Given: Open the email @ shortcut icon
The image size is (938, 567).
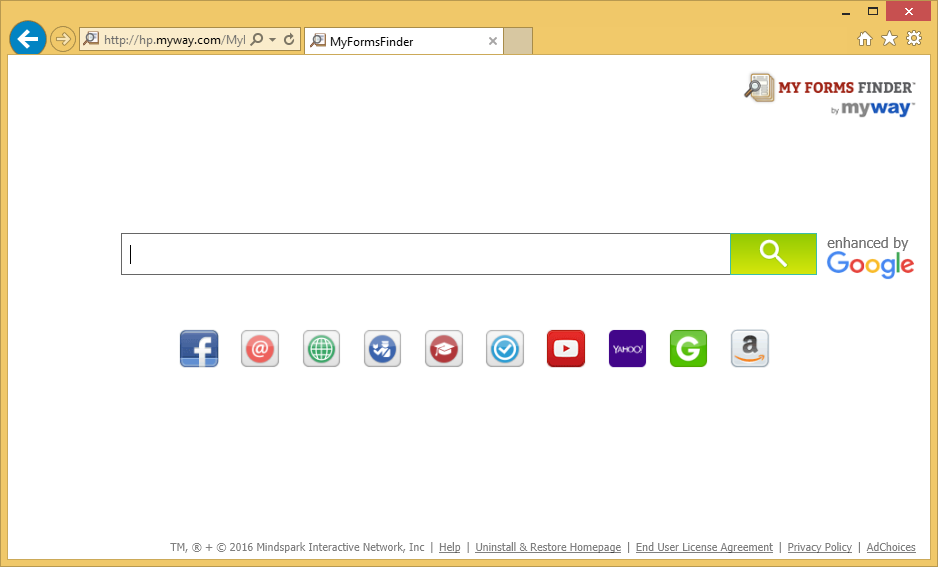Looking at the screenshot, I should tap(260, 348).
